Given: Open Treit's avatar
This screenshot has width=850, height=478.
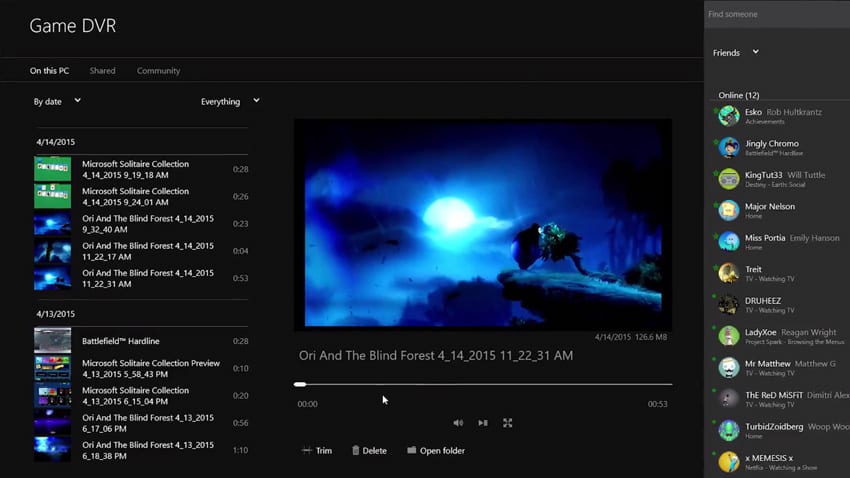Looking at the screenshot, I should click(729, 273).
